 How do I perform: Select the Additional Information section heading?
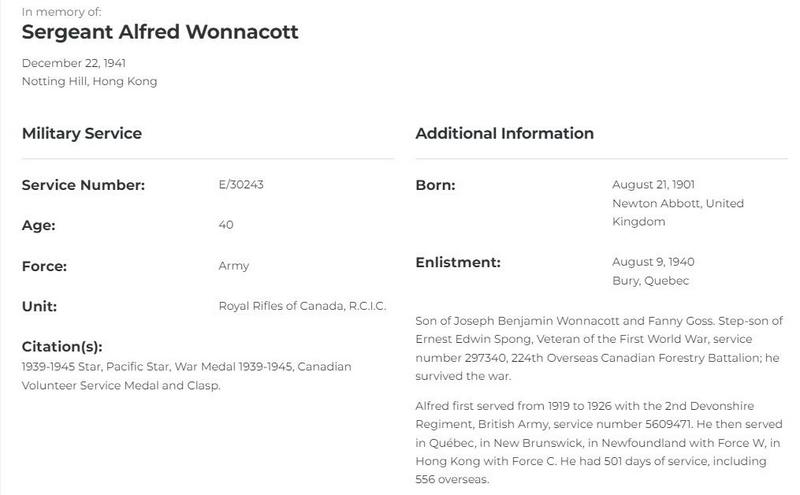tap(505, 133)
